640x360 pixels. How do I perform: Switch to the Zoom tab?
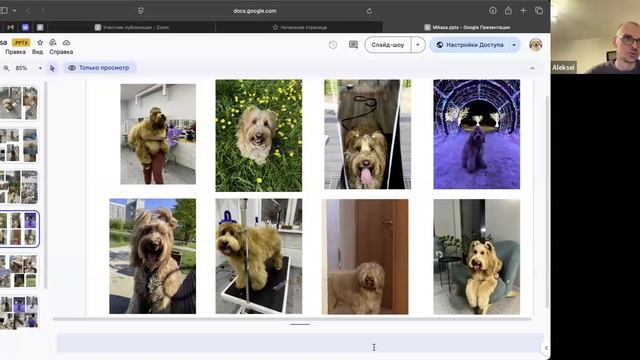coord(132,27)
